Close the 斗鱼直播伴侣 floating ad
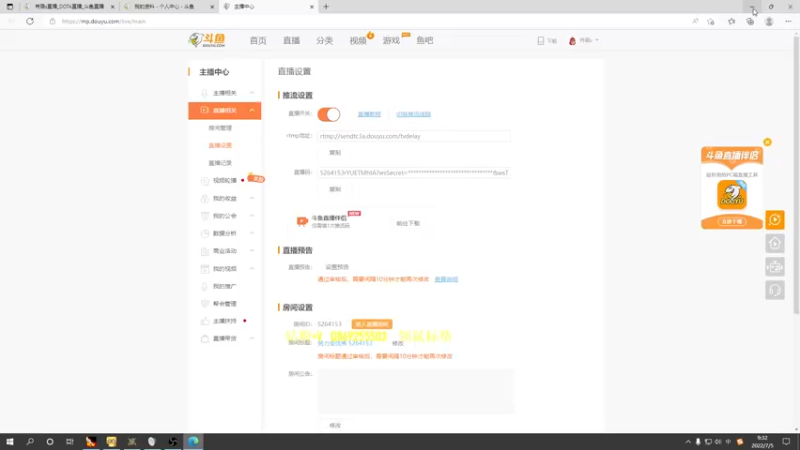The image size is (800, 450). click(767, 142)
